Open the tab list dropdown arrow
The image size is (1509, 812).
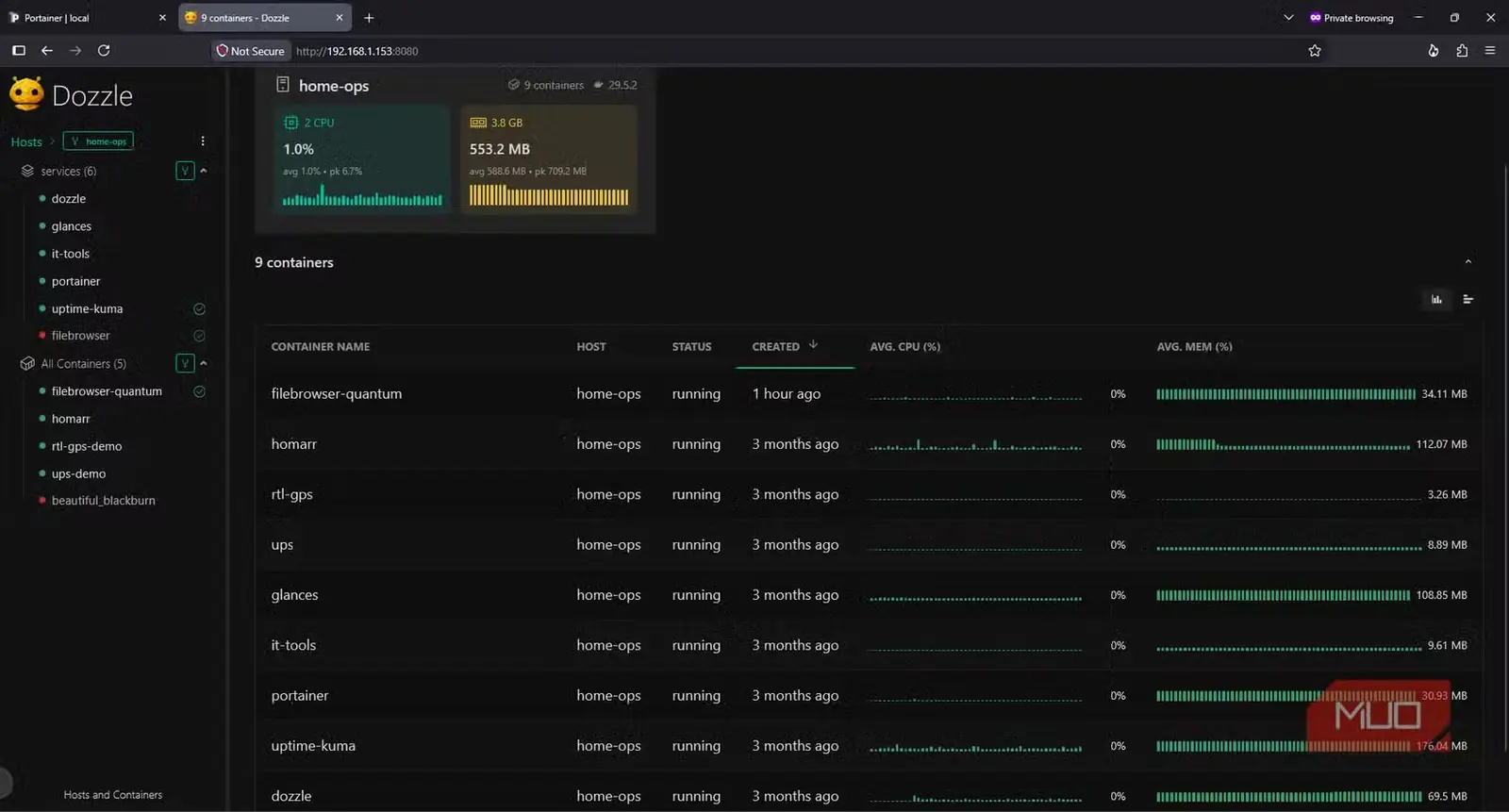(1288, 18)
